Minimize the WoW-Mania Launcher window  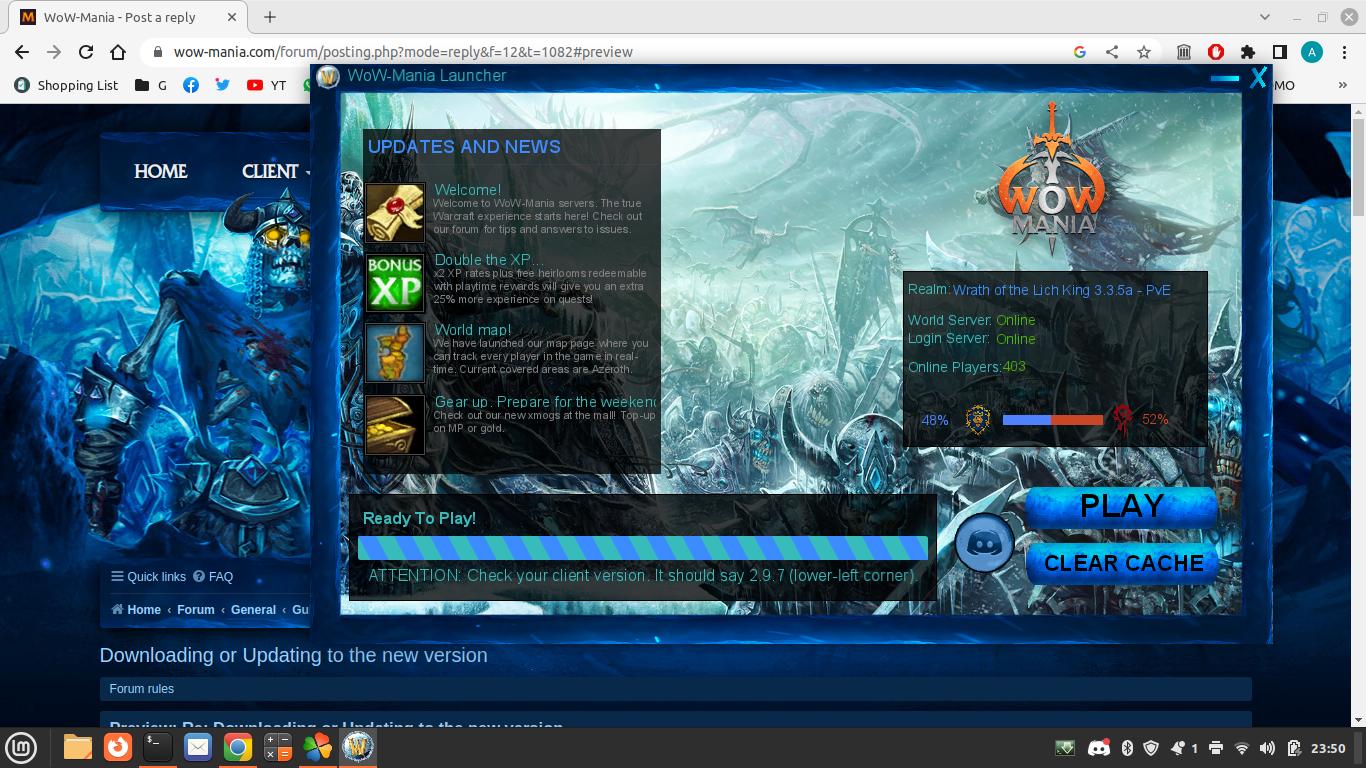[1224, 78]
